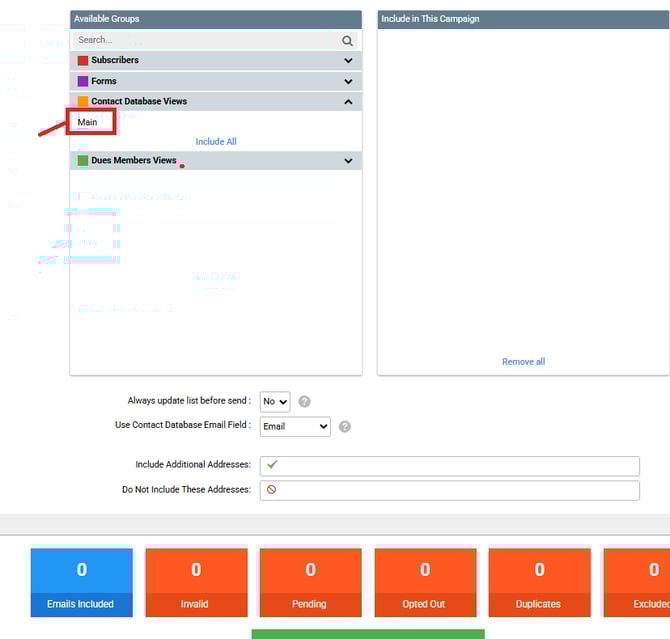Click the Emails Included counter tile

81,582
